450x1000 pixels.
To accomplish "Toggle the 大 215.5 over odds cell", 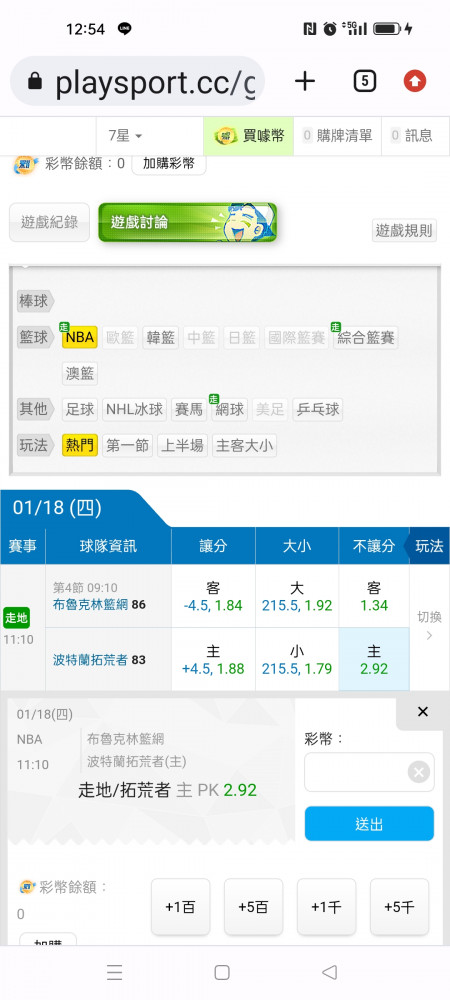I will 296,596.
